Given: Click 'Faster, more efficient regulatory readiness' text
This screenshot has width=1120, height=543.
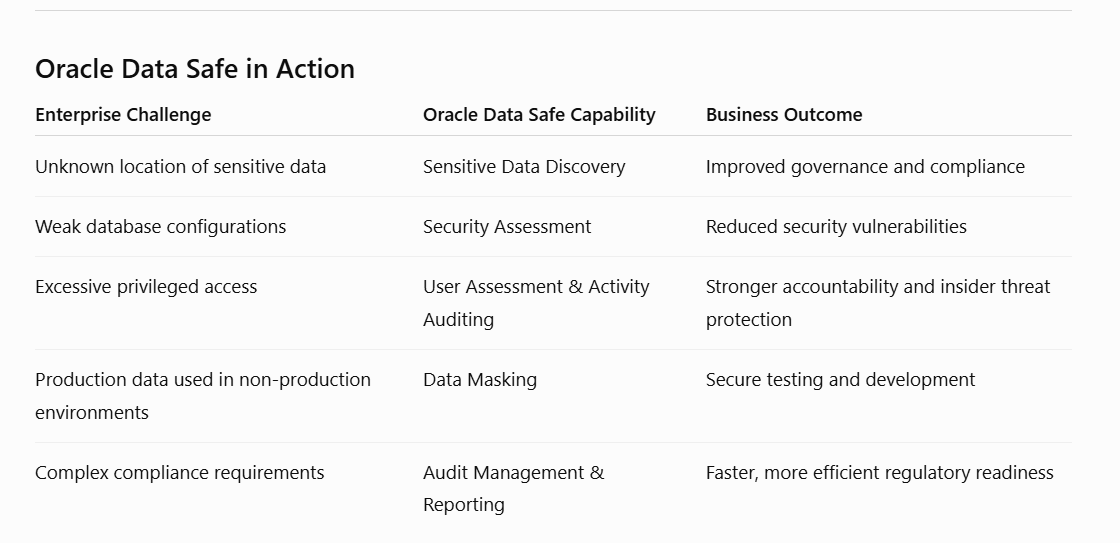Looking at the screenshot, I should [879, 472].
